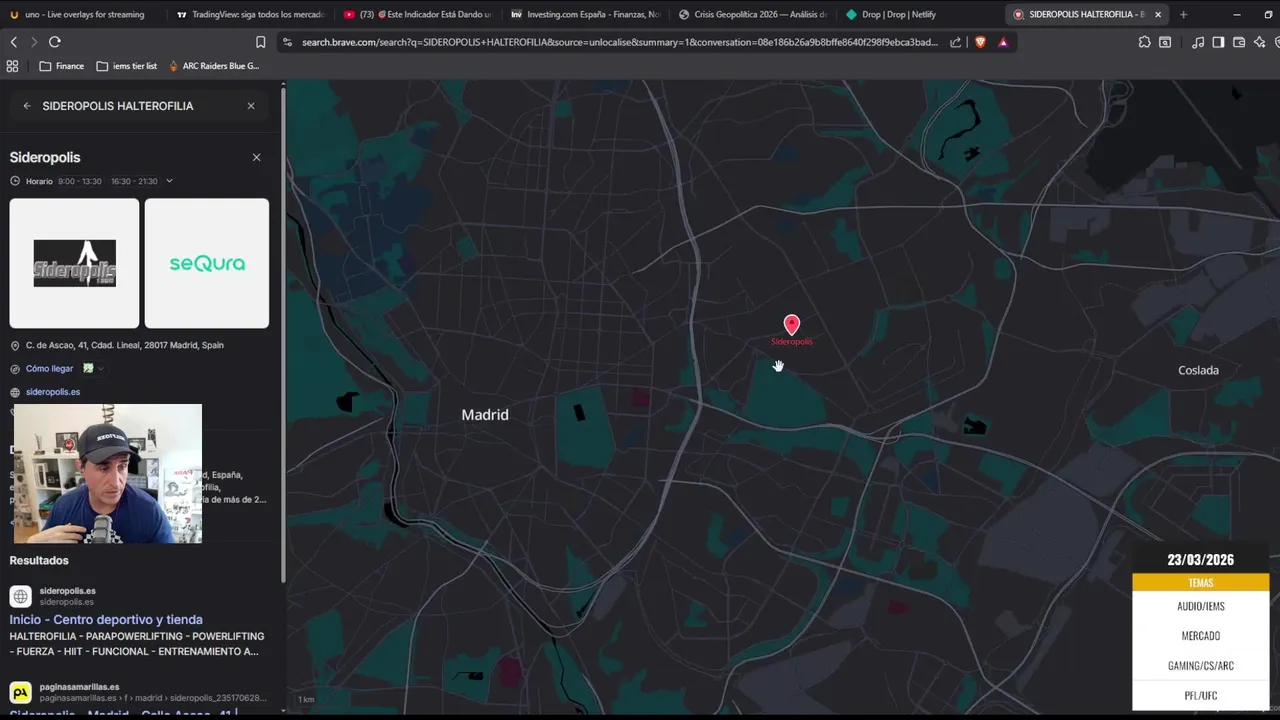Click the clock icon next to Horario
Screen dimensions: 1280x720
(x=15, y=181)
